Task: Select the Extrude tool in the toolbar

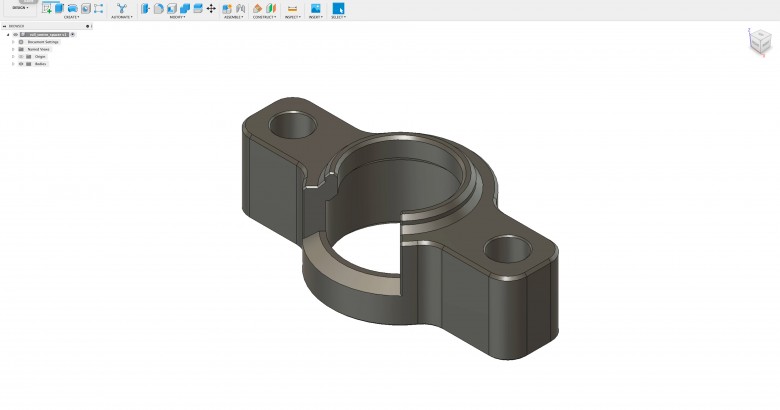Action: [x=60, y=8]
